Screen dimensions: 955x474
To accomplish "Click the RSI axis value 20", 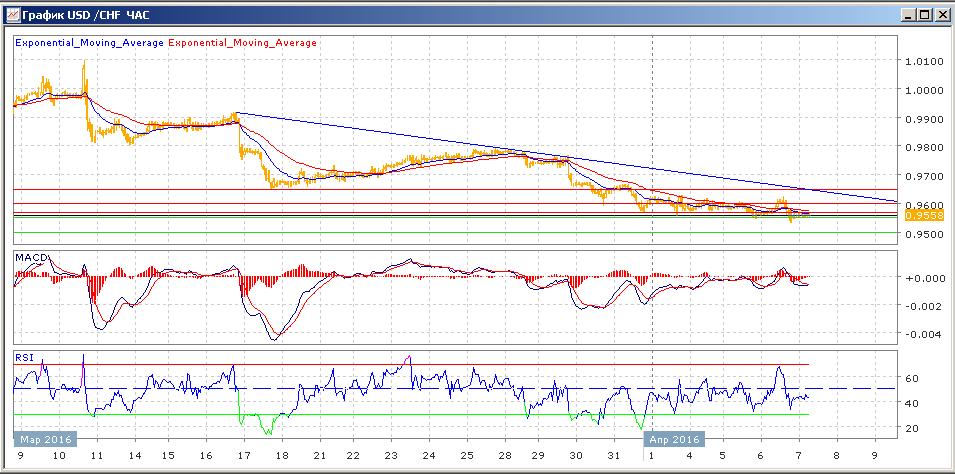I will pos(912,428).
